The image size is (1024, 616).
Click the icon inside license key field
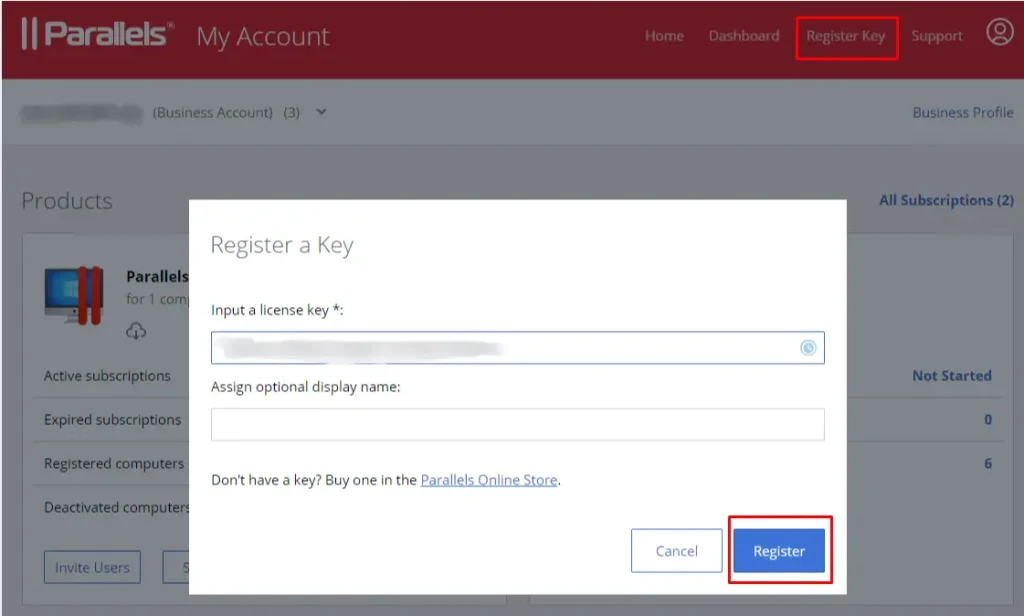pos(808,348)
